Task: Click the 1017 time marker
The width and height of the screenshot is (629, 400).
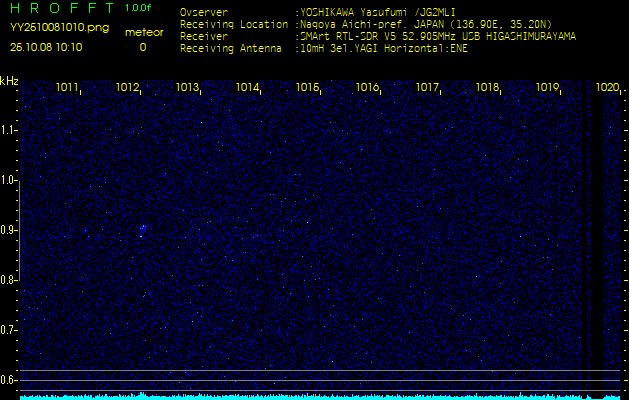Action: pos(428,87)
